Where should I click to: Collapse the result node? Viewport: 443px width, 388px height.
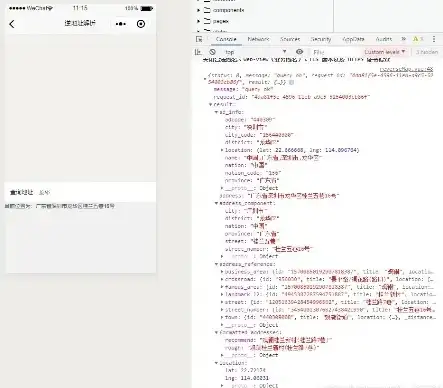pos(210,104)
